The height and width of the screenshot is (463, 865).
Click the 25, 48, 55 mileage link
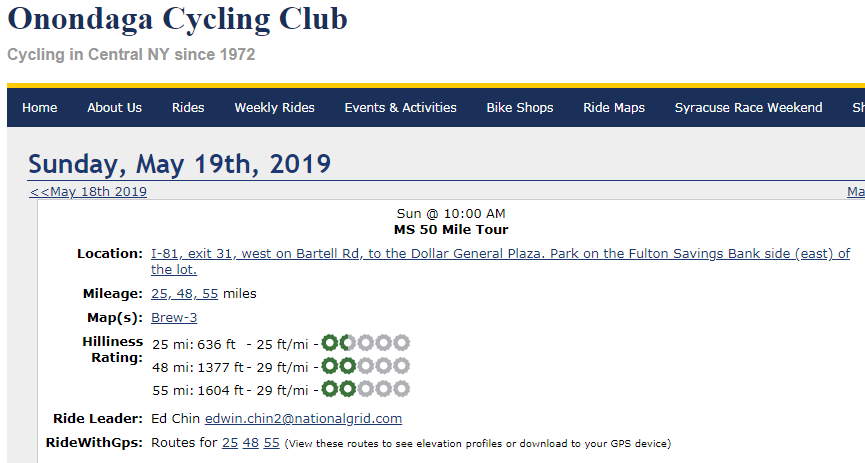click(184, 294)
